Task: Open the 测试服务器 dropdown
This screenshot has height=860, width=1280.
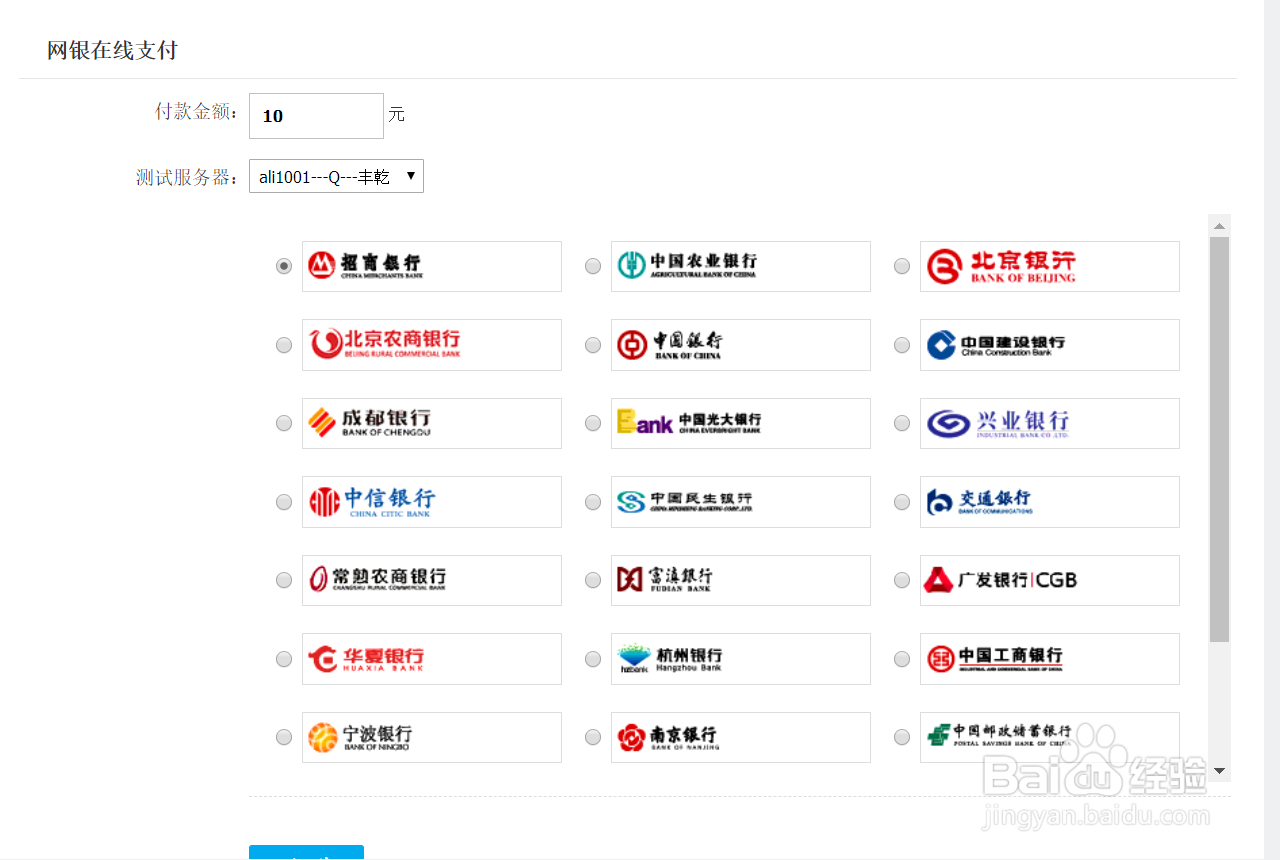Action: pyautogui.click(x=336, y=176)
